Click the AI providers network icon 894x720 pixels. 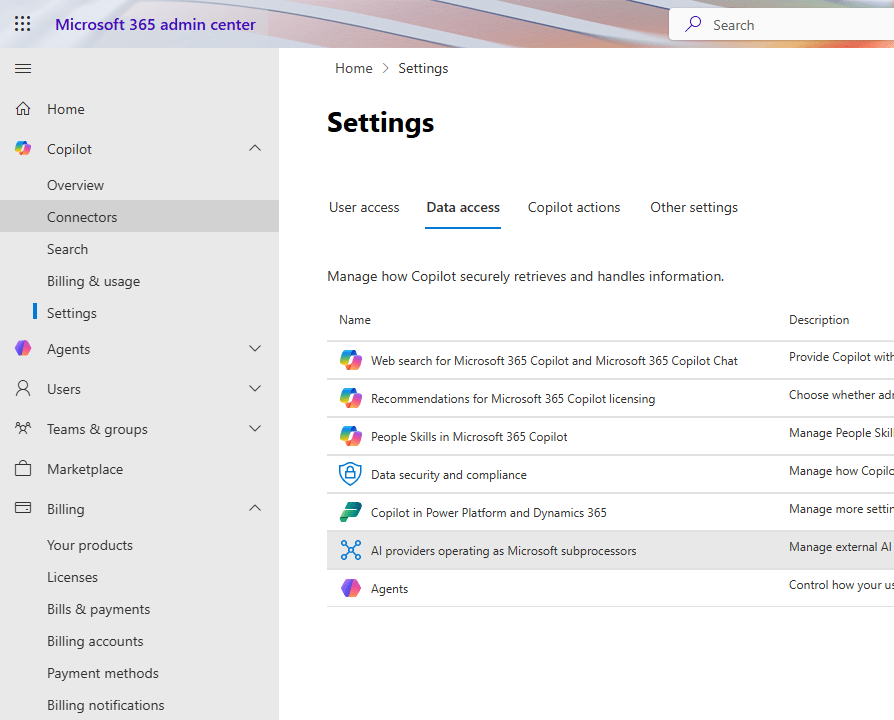click(350, 550)
